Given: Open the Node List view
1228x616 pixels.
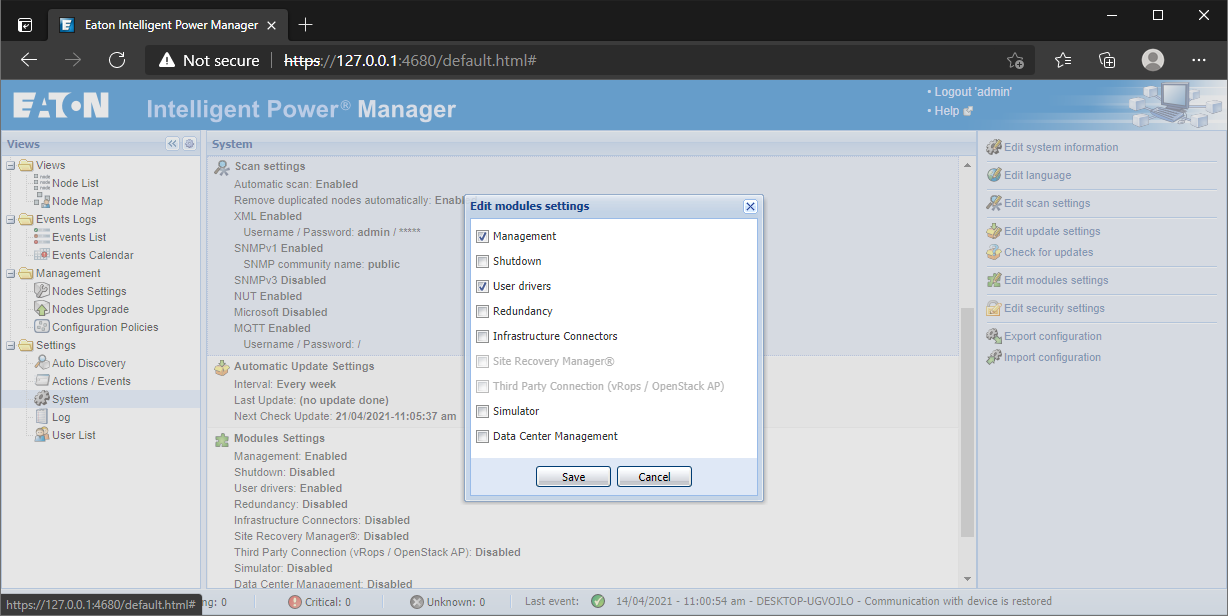Looking at the screenshot, I should point(75,183).
